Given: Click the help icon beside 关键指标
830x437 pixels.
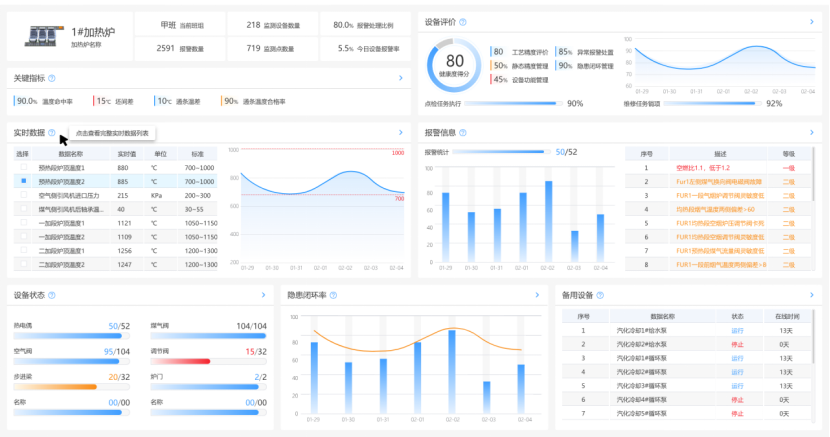Looking at the screenshot, I should click(x=51, y=78).
